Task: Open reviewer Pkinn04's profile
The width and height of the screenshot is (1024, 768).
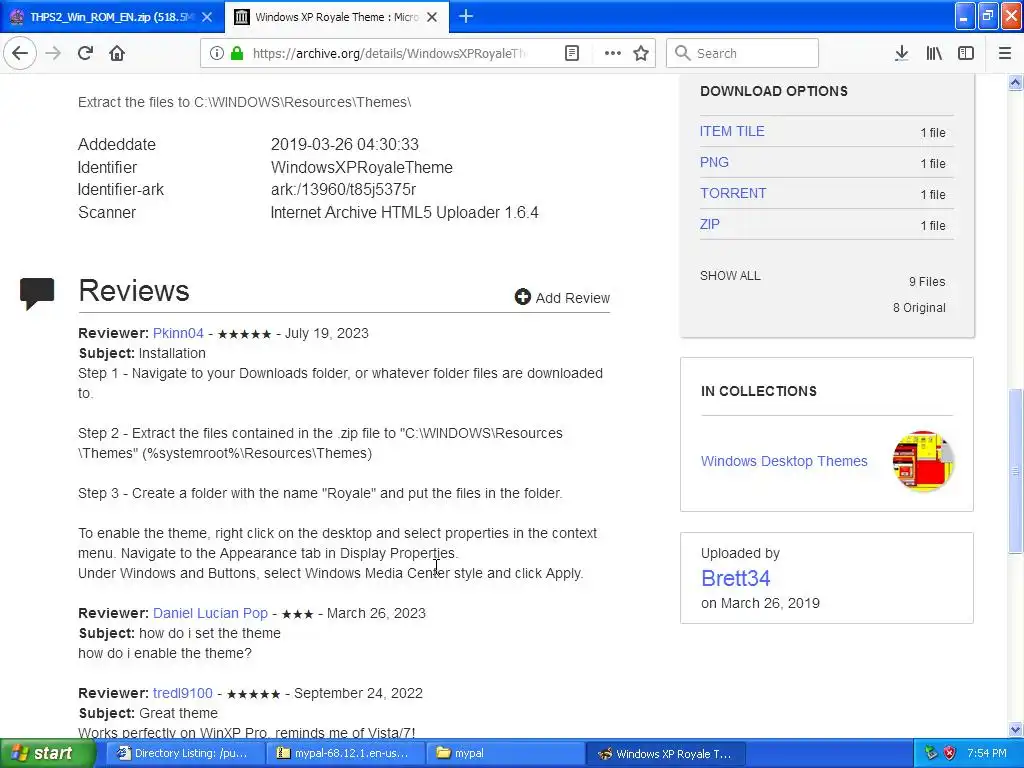Action: pyautogui.click(x=178, y=333)
